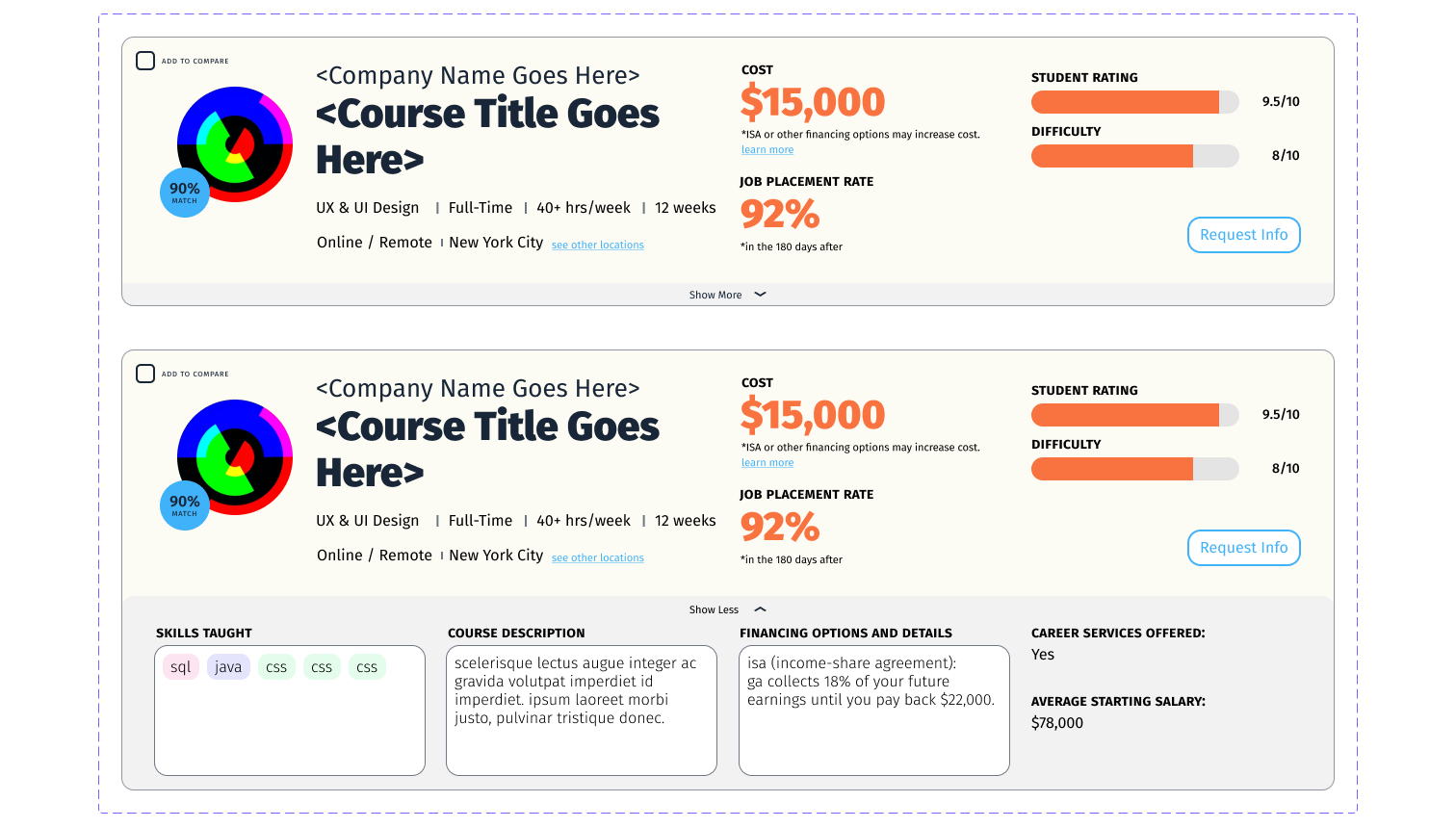Check Add to Compare on first course card

click(x=145, y=61)
